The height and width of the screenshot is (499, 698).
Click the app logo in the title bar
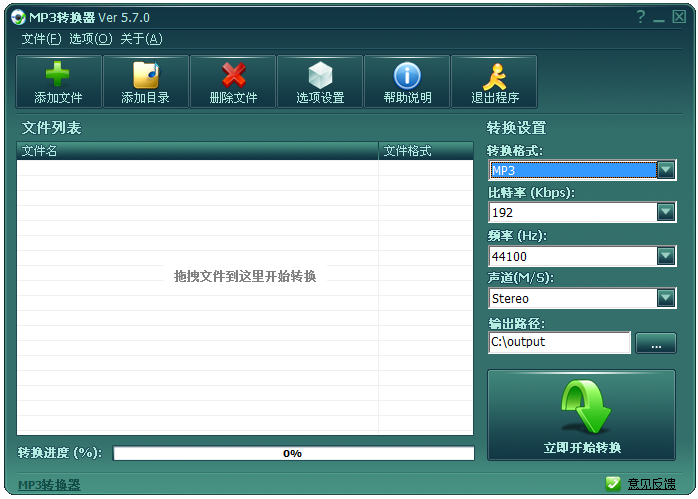pos(18,17)
